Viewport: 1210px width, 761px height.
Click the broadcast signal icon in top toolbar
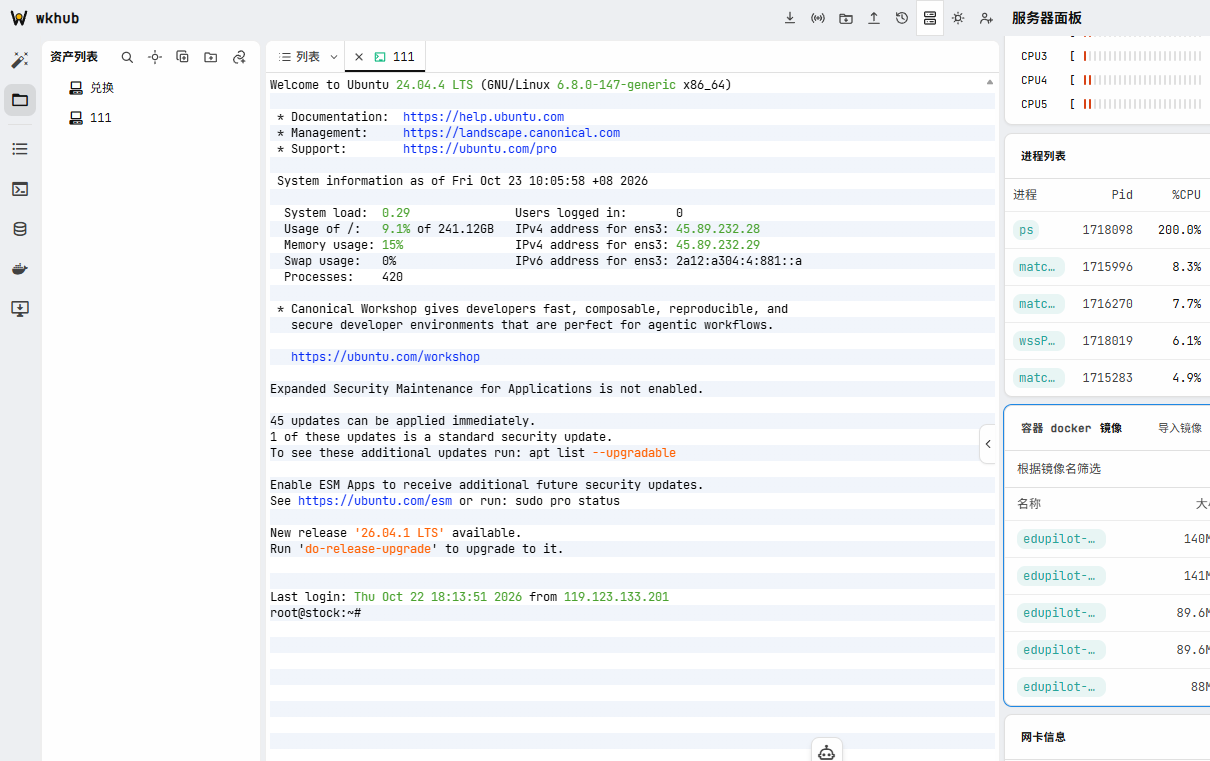818,18
